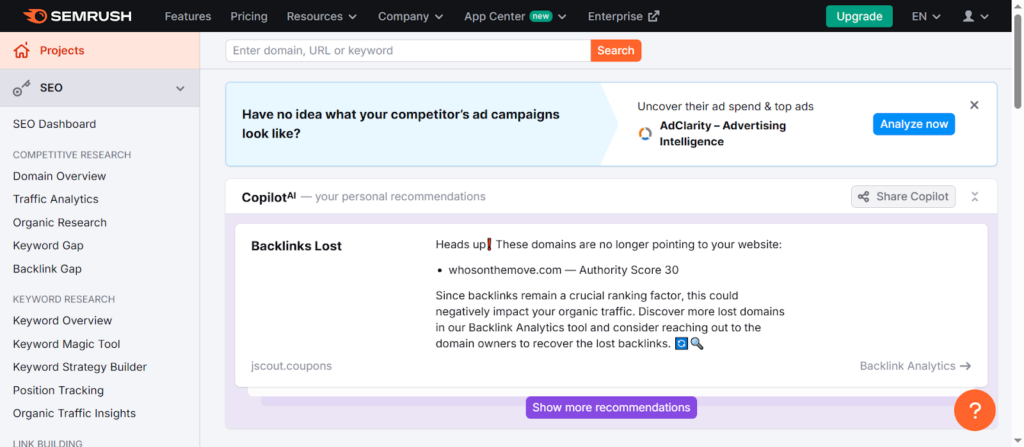Viewport: 1024px width, 447px height.
Task: Click the Share Copilot button
Action: pos(903,197)
